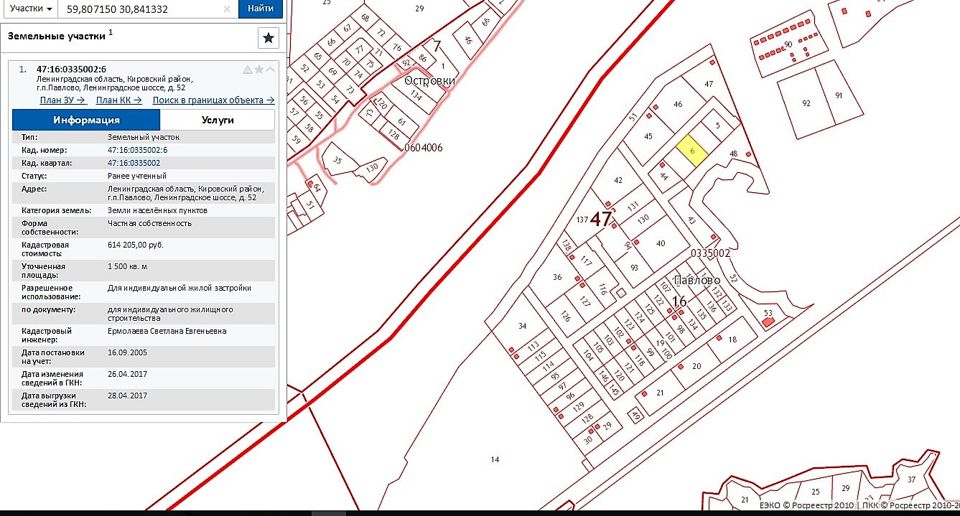Screen dimensions: 960x516
Task: Click the coordinates search input field
Action: 138,8
